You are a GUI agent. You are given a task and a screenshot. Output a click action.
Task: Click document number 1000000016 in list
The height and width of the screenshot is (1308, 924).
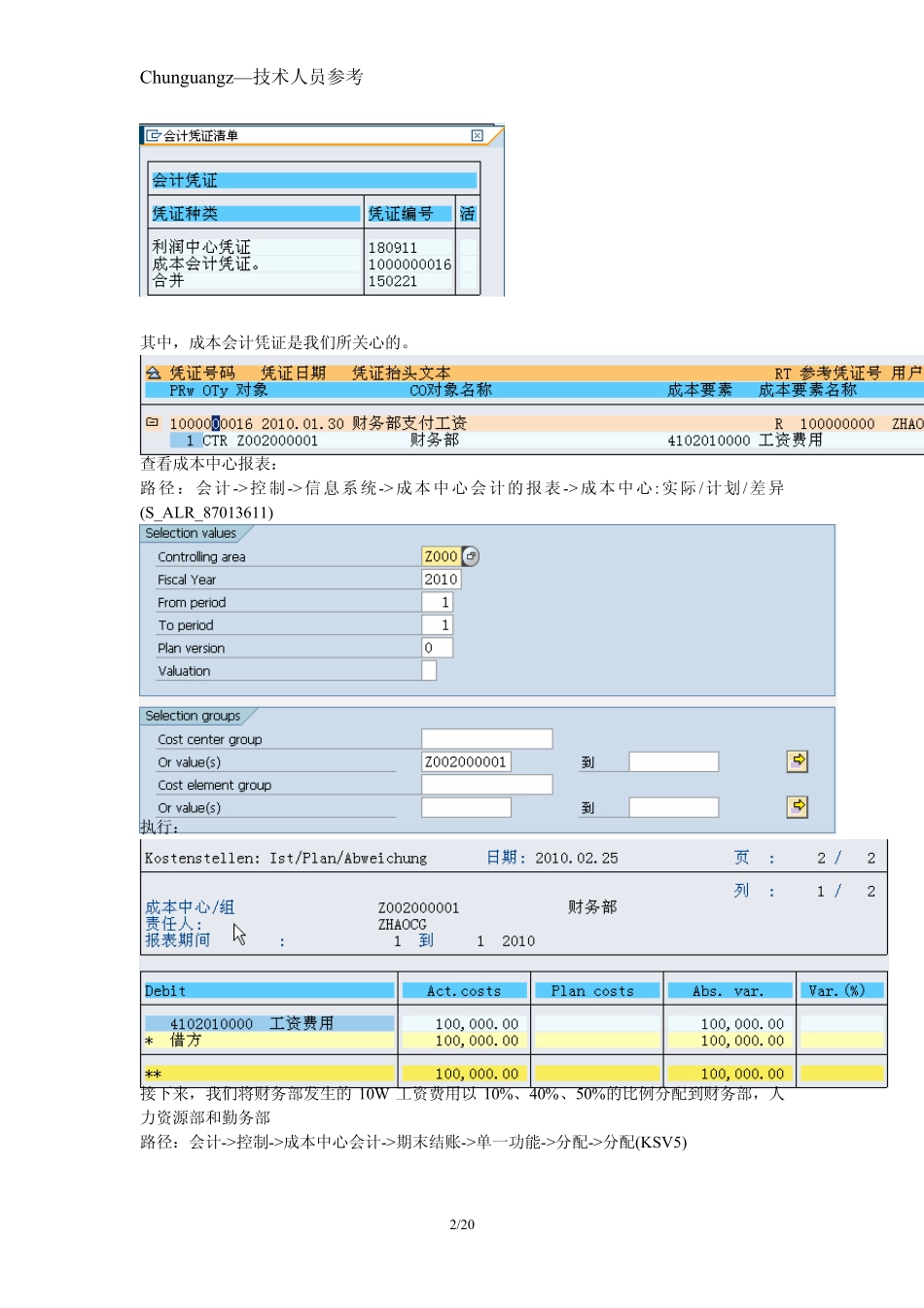[x=409, y=265]
